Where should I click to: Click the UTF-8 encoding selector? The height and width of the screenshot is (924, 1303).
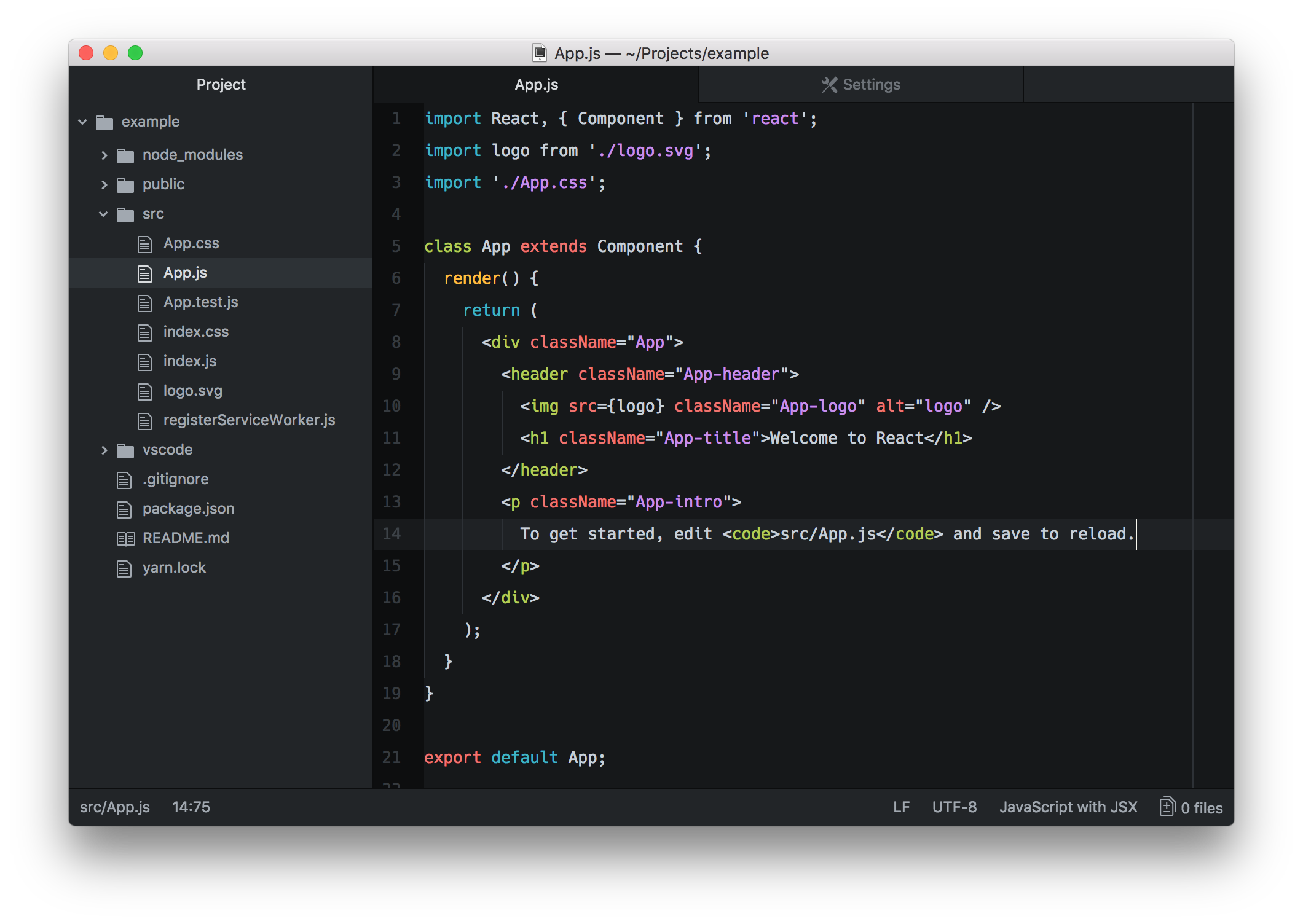click(x=954, y=807)
